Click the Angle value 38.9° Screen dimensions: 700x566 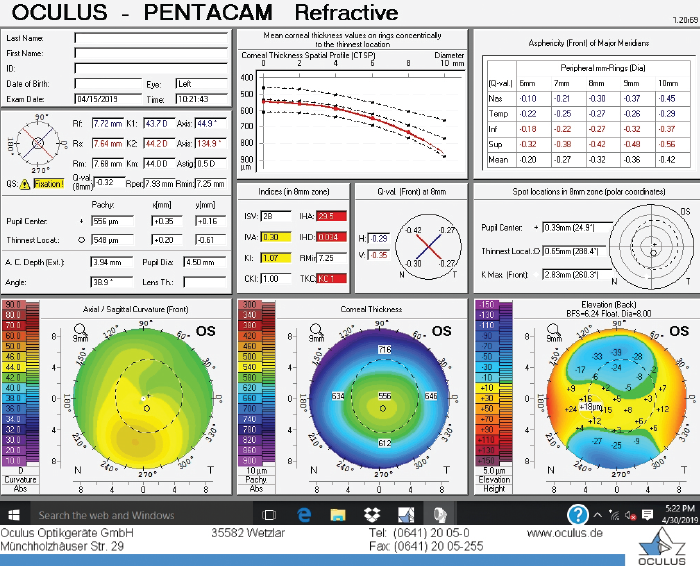tap(112, 282)
